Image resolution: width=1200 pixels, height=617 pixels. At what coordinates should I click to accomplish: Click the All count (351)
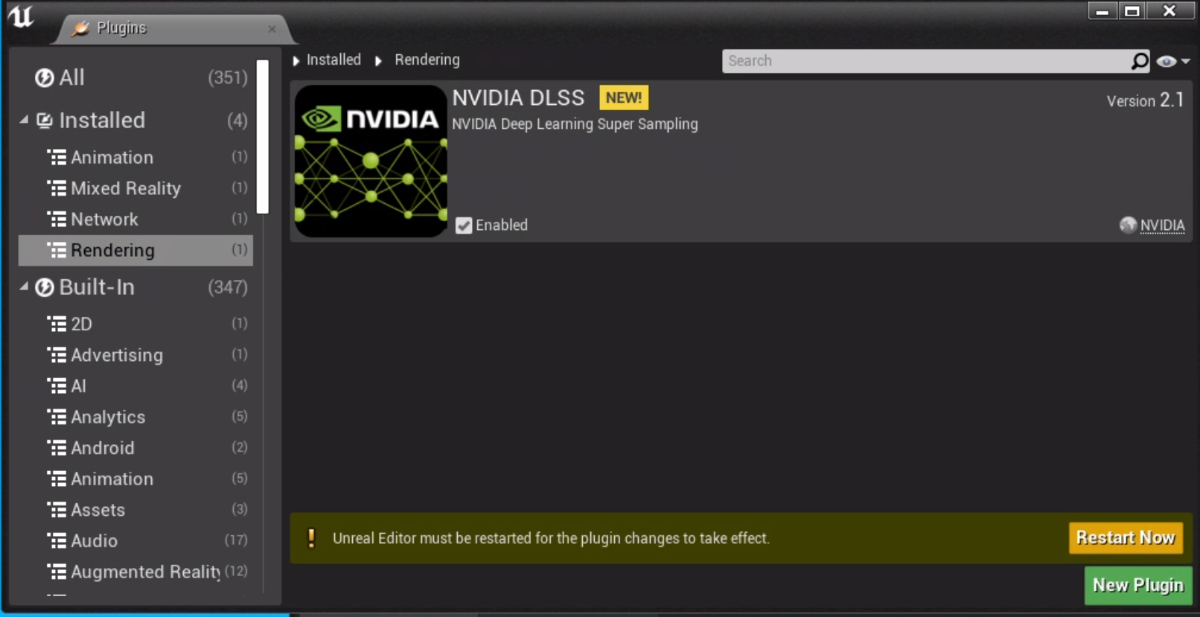(x=228, y=78)
